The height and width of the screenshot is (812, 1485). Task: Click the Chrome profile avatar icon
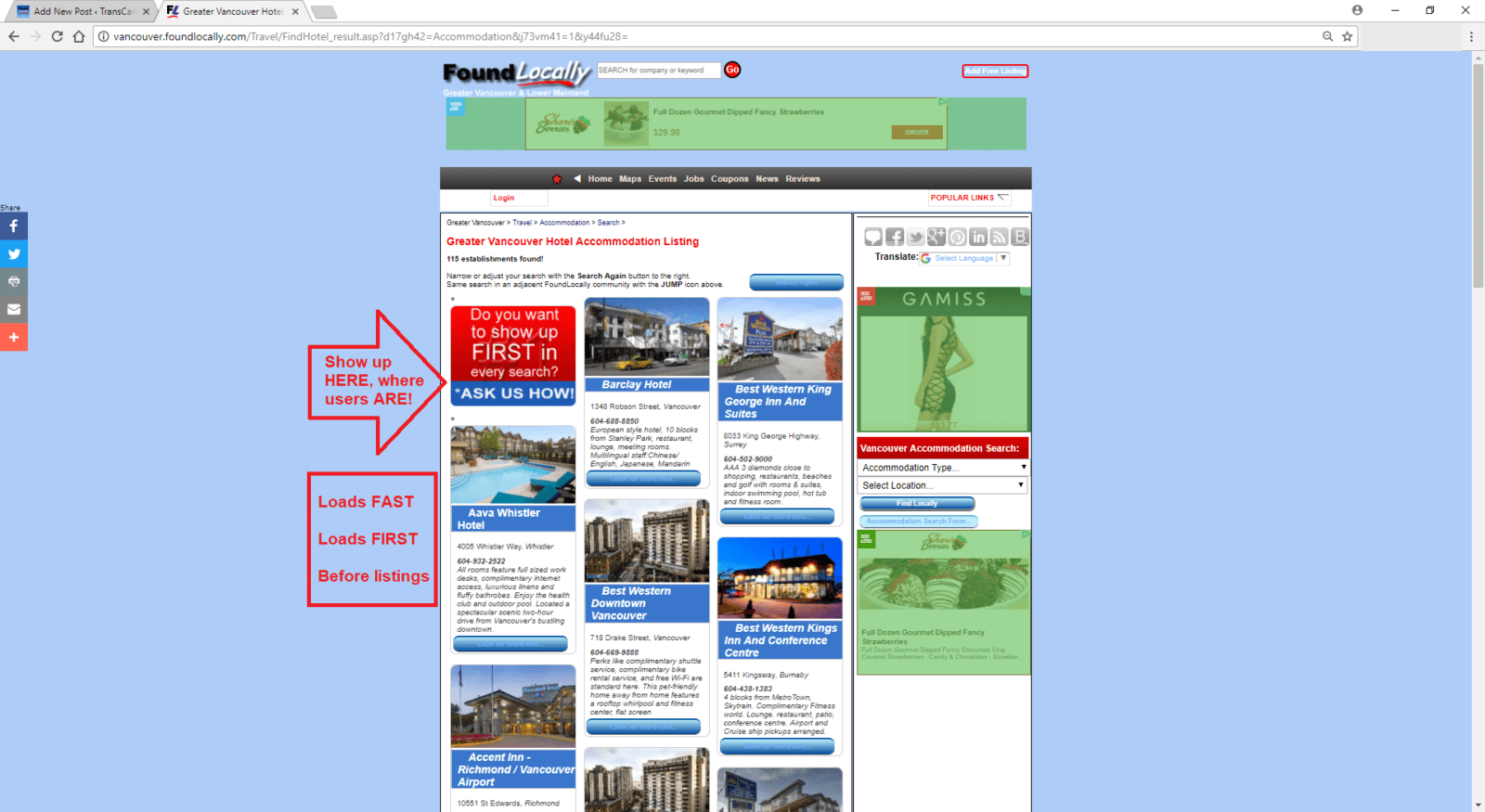tap(1357, 10)
